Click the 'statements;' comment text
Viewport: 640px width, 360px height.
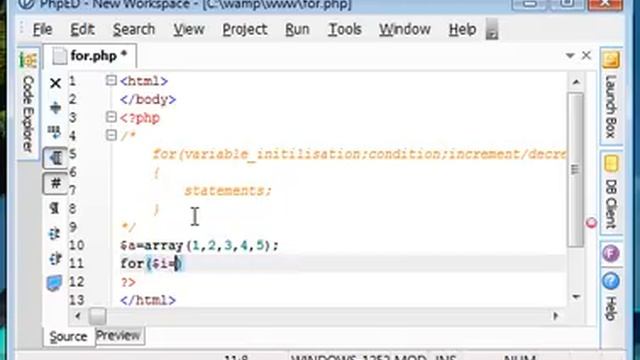[228, 191]
